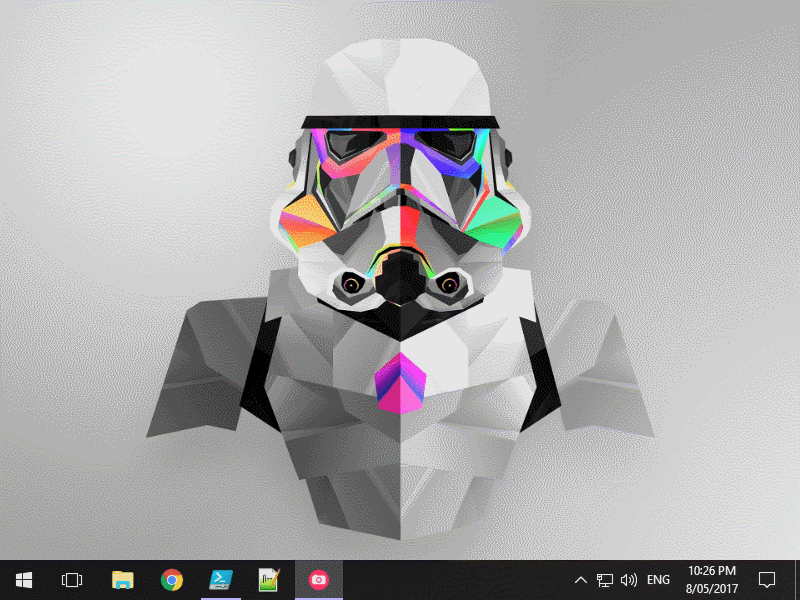The image size is (800, 600).
Task: Show desktop using the taskbar's far-right strip
Action: [x=797, y=579]
